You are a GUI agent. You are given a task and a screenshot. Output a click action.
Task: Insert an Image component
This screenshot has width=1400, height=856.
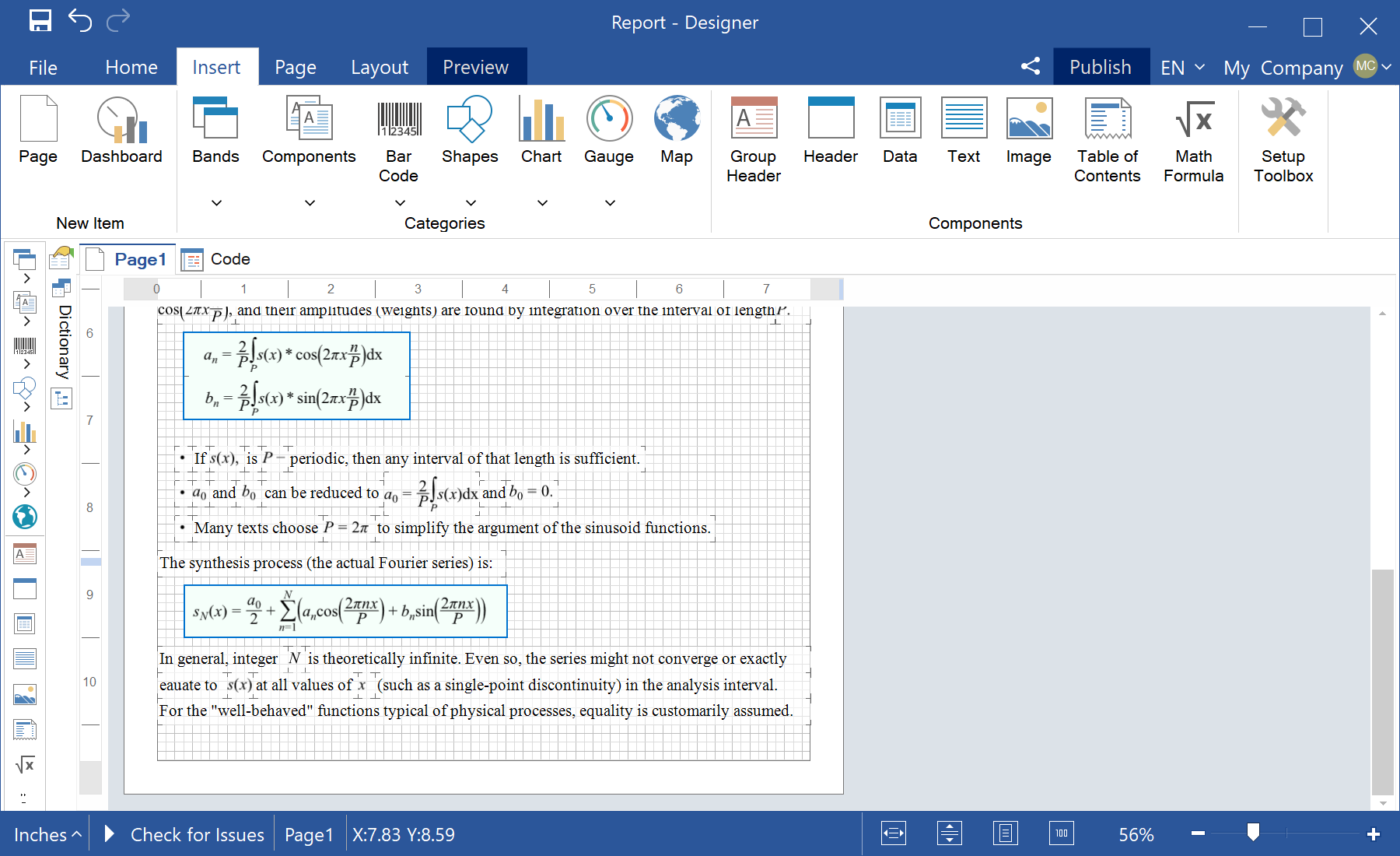click(x=1028, y=130)
